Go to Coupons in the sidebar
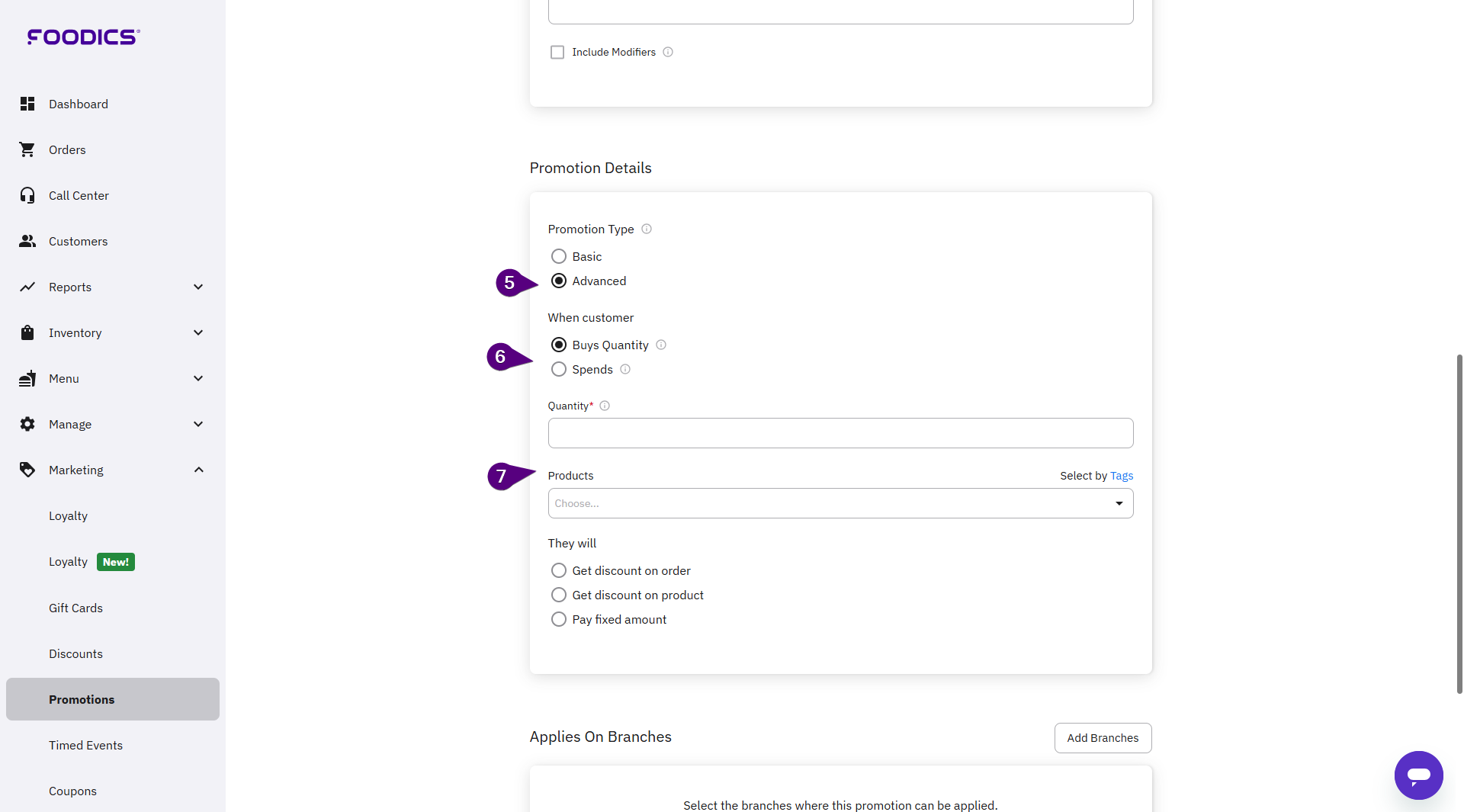 point(72,791)
